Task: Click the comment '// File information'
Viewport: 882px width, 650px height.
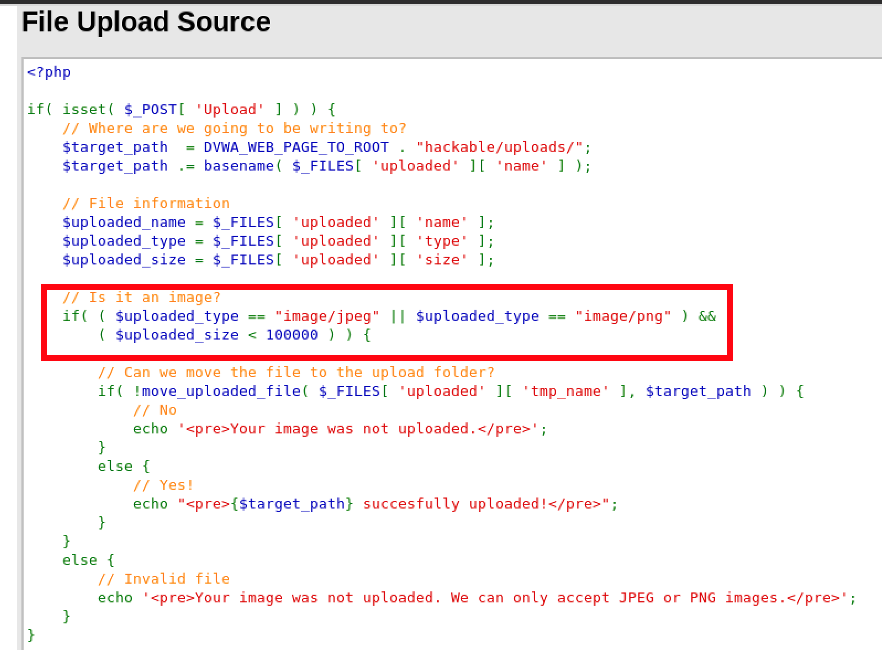Action: coord(146,203)
